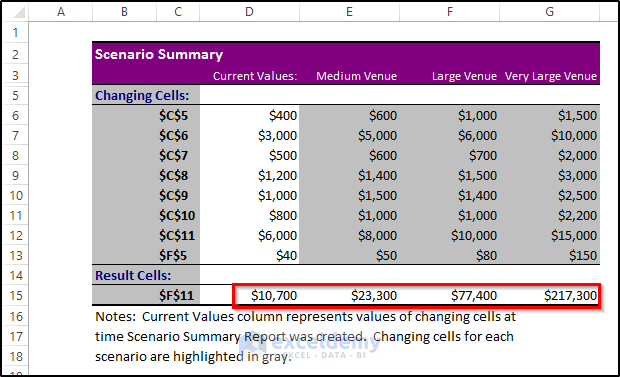Select row 2 header
This screenshot has height=377, width=620.
point(15,54)
